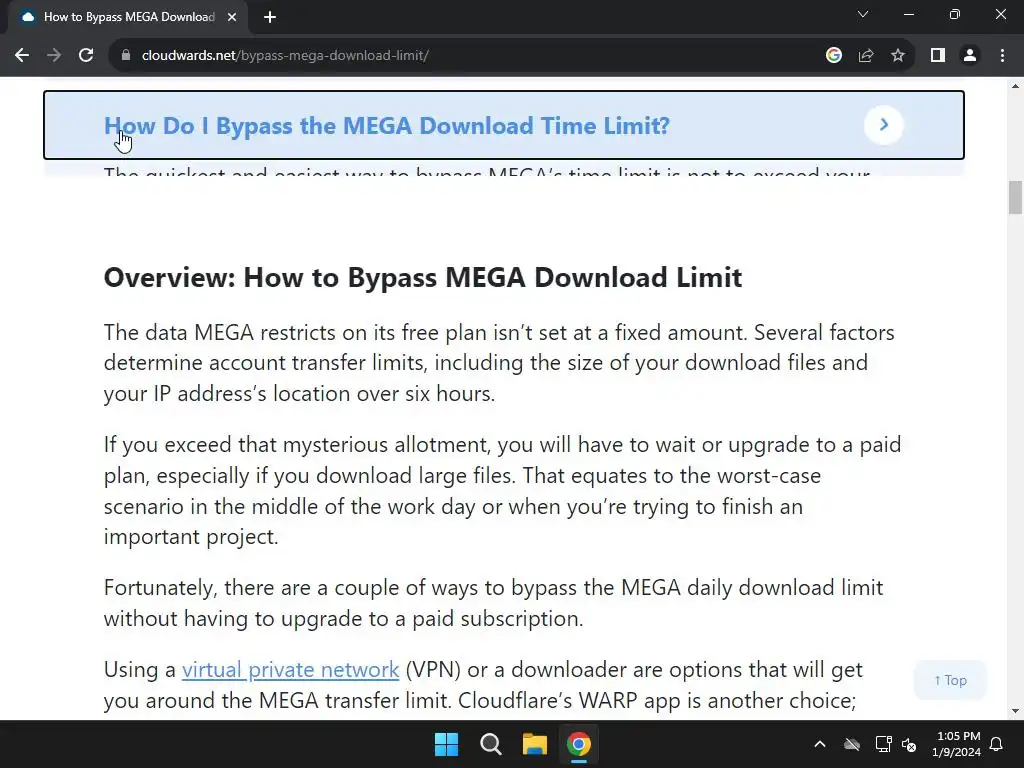Reload the Cloudwards page
Screen dimensions: 1024x768
tap(86, 56)
